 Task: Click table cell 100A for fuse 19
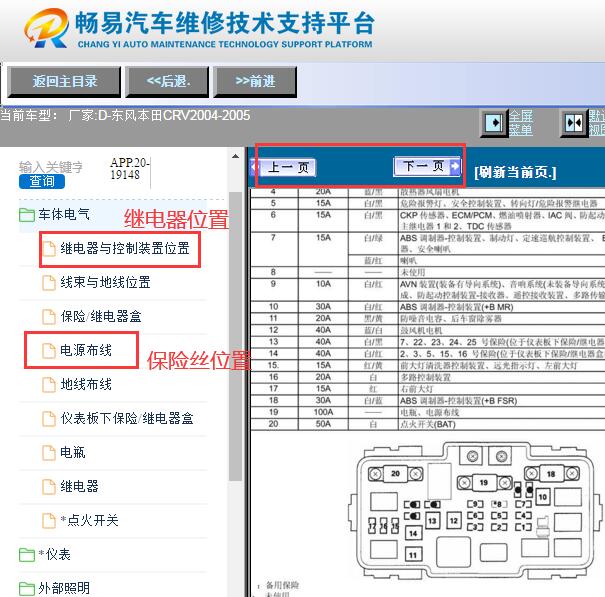tap(323, 412)
